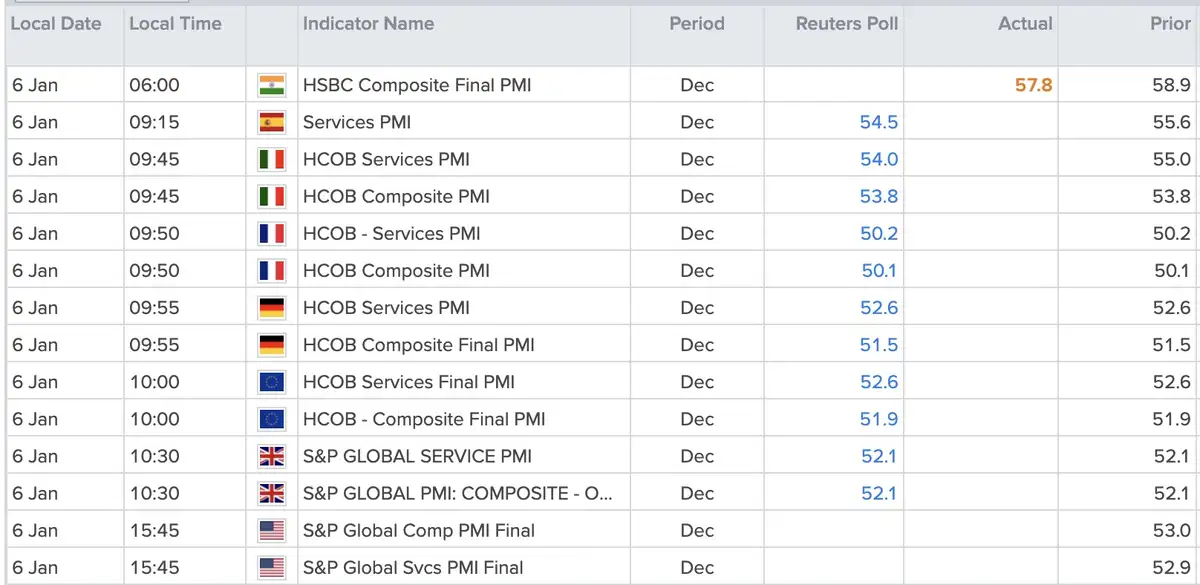Click the Reuters Poll value 50.1
Viewport: 1200px width, 585px height.
point(880,270)
